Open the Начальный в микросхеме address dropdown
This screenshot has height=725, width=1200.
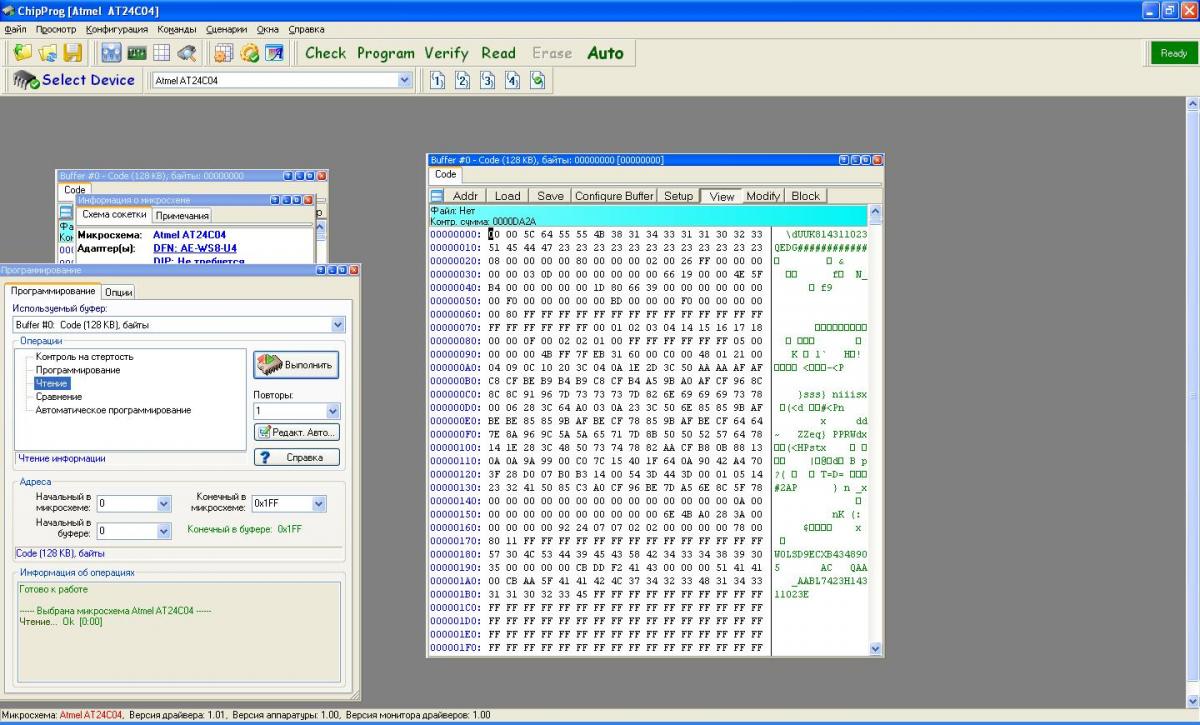coord(165,503)
